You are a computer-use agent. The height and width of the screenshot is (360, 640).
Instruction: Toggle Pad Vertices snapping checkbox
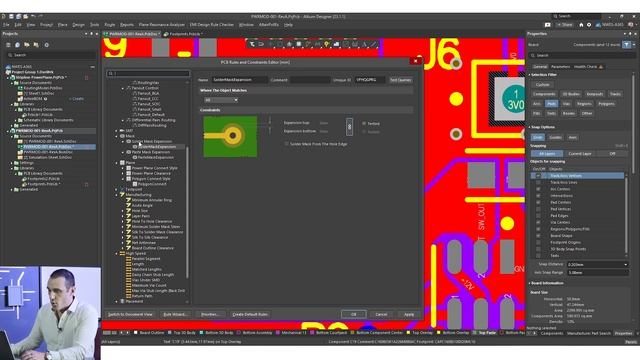tap(538, 209)
